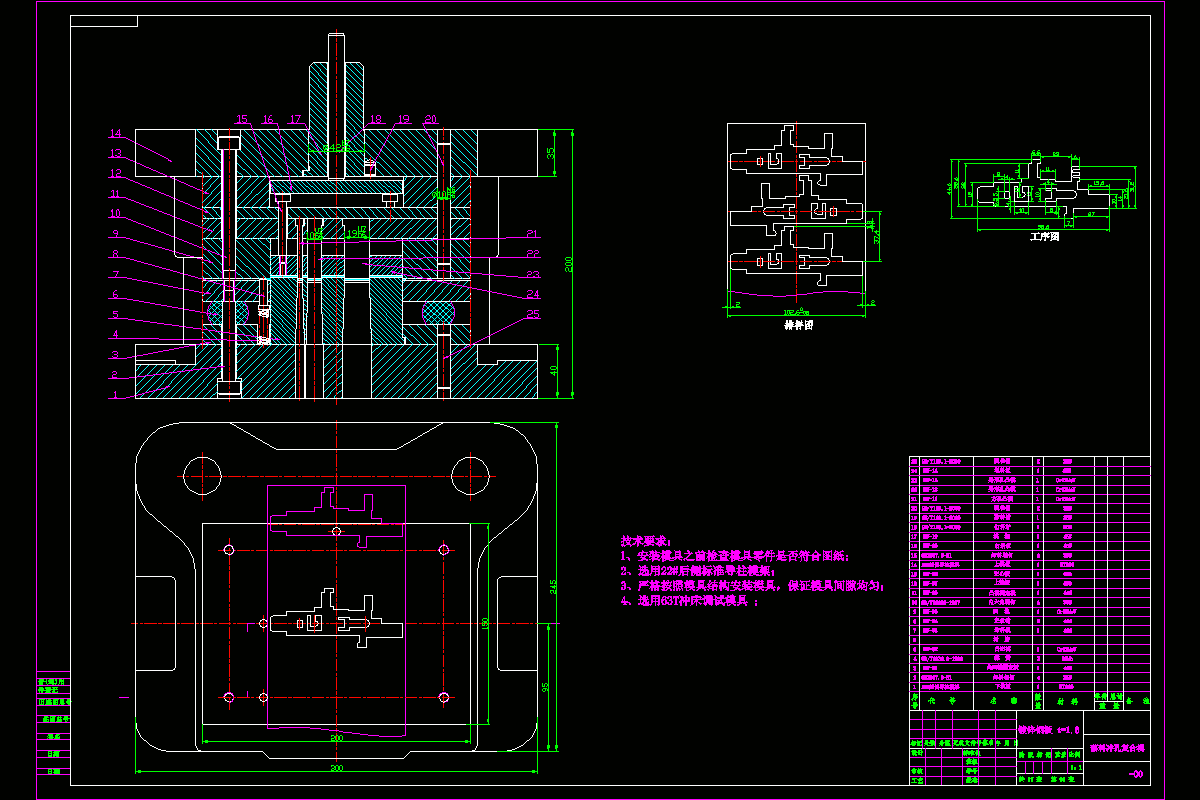Viewport: 1200px width, 800px height.
Task: Select the green dimension value 40
Action: [x=555, y=371]
